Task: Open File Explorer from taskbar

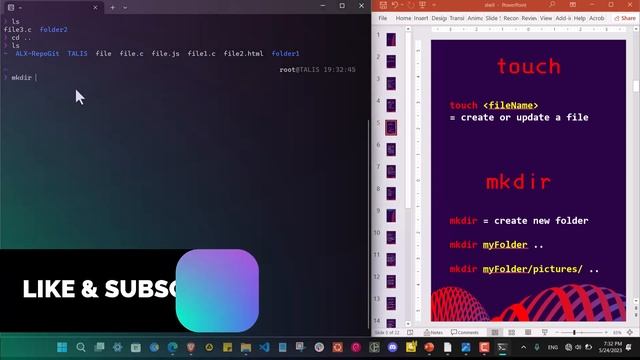Action: click(x=246, y=347)
